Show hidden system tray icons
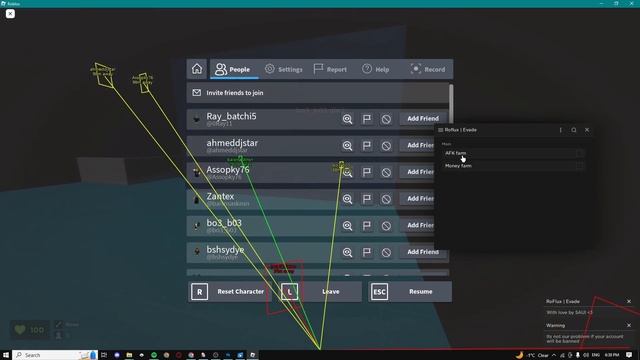Screen dimensions: 640x360 (553, 355)
